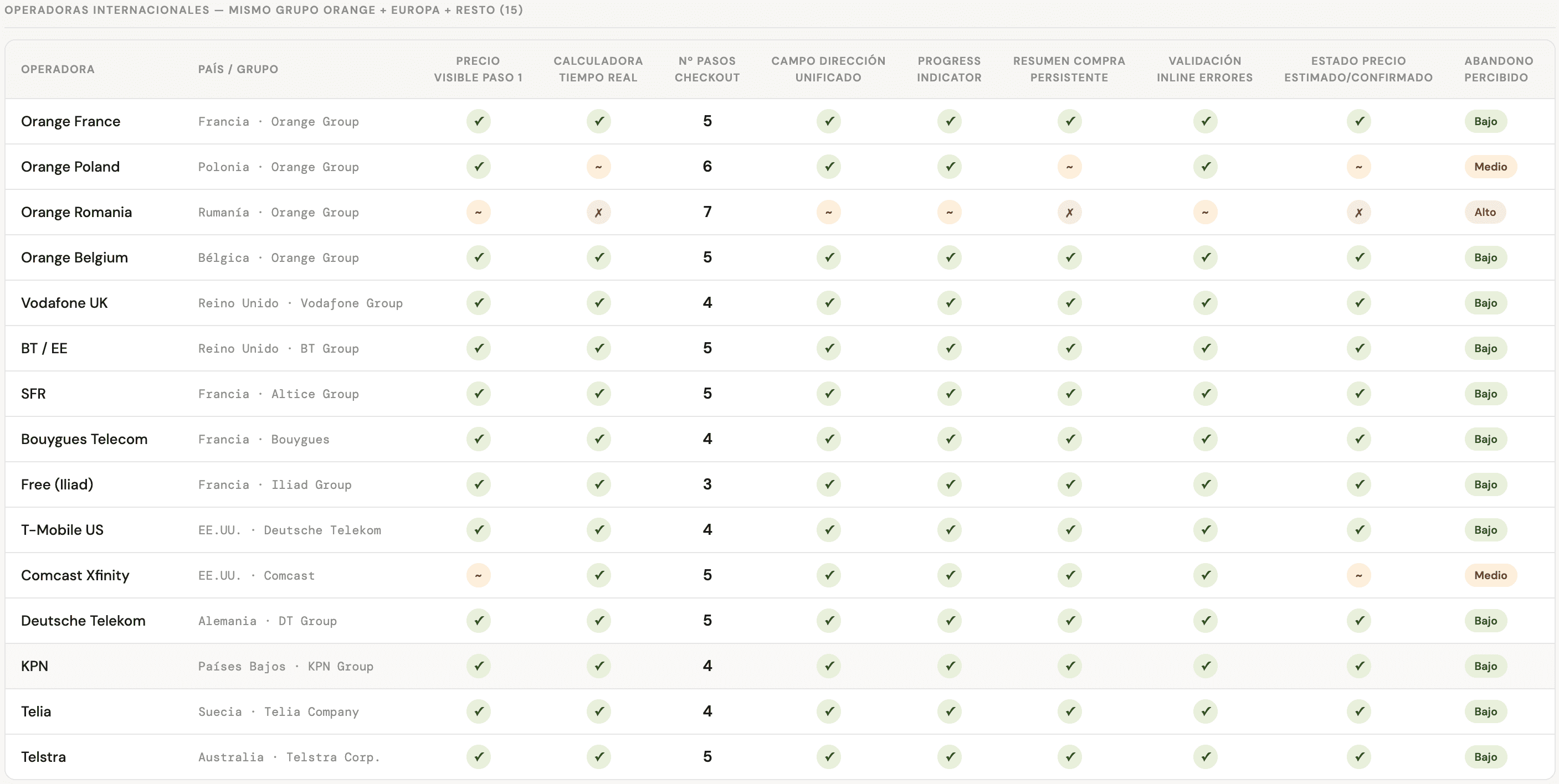
Task: Click the Estado Precio Estimado/Confirmado column header
Action: pos(1358,69)
